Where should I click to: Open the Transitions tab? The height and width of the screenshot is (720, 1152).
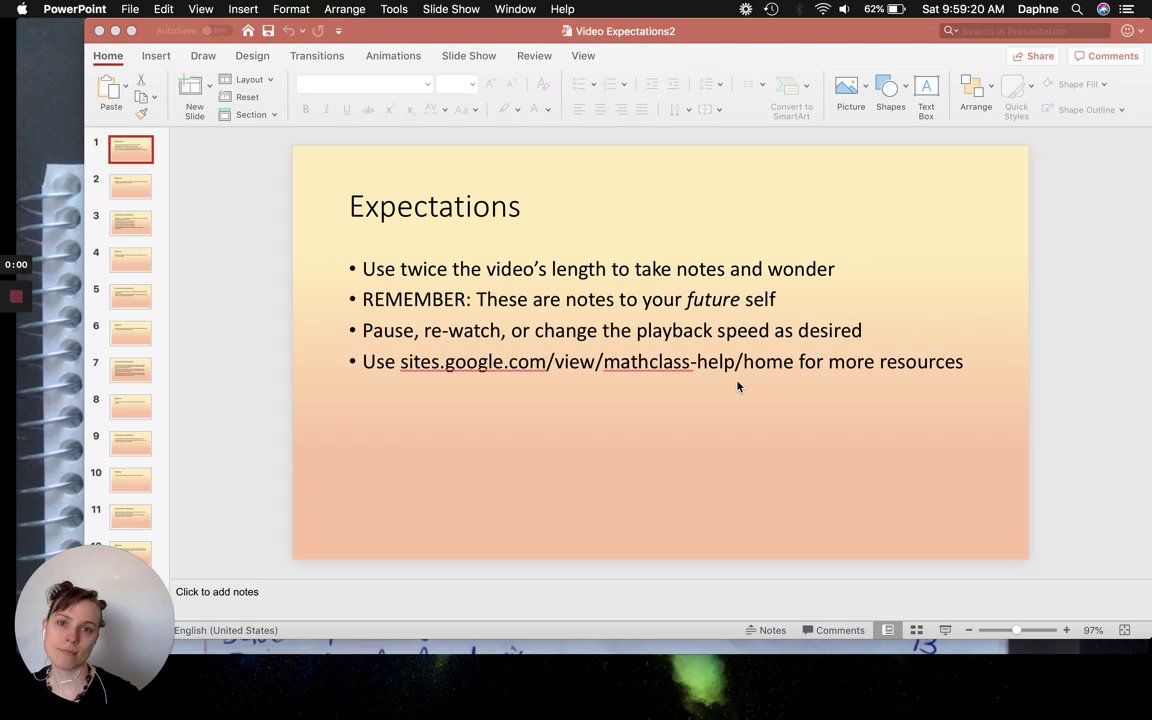(x=317, y=56)
